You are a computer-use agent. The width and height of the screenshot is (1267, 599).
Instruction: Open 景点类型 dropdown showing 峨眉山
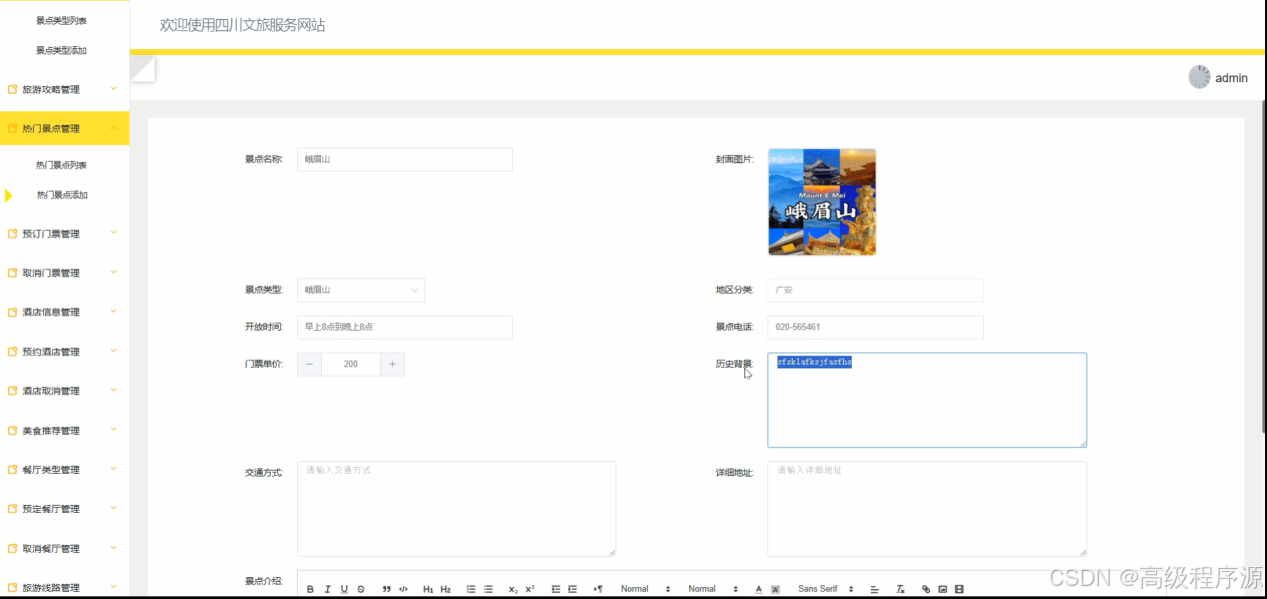(361, 290)
